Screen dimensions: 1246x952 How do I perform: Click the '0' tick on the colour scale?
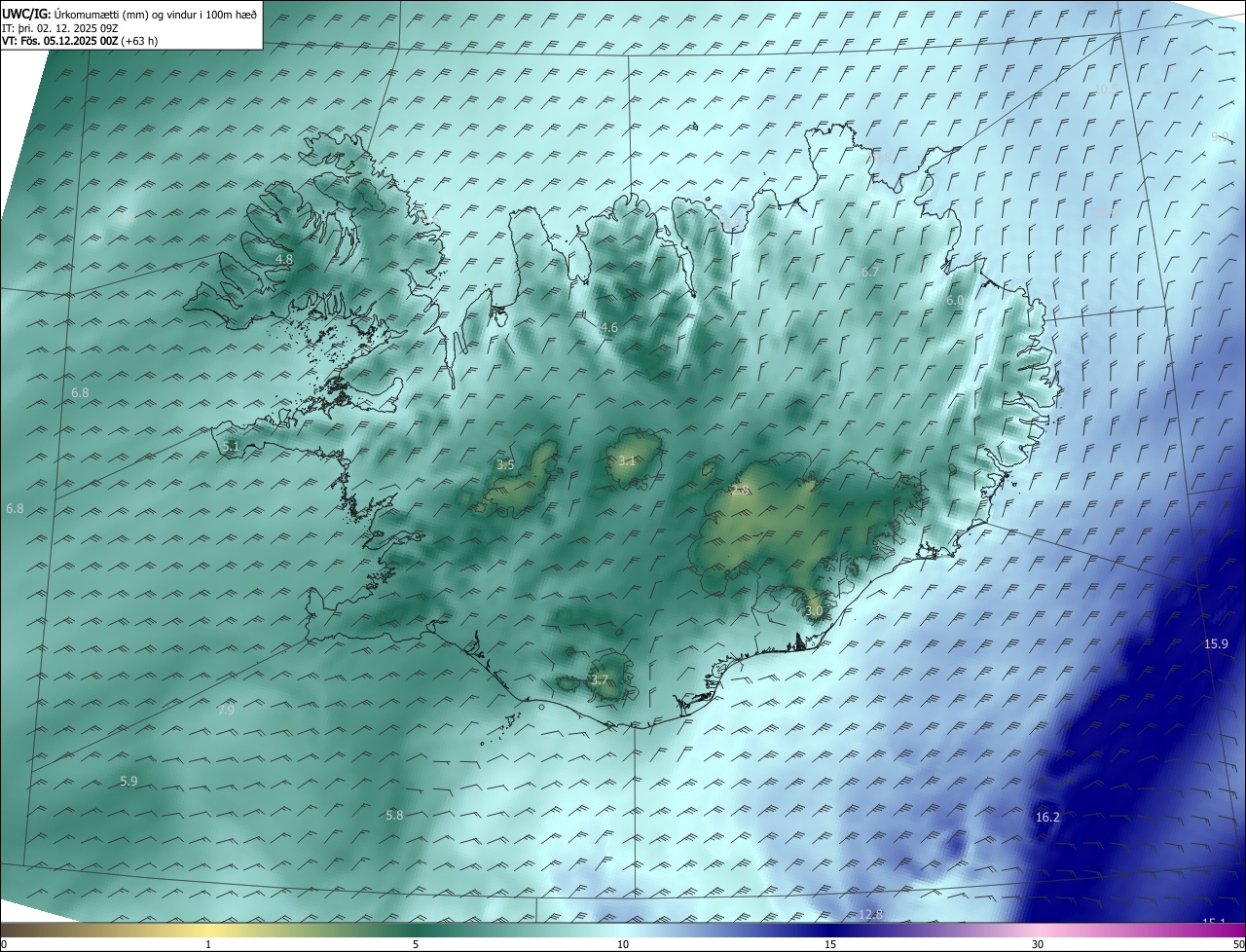[x=3, y=945]
